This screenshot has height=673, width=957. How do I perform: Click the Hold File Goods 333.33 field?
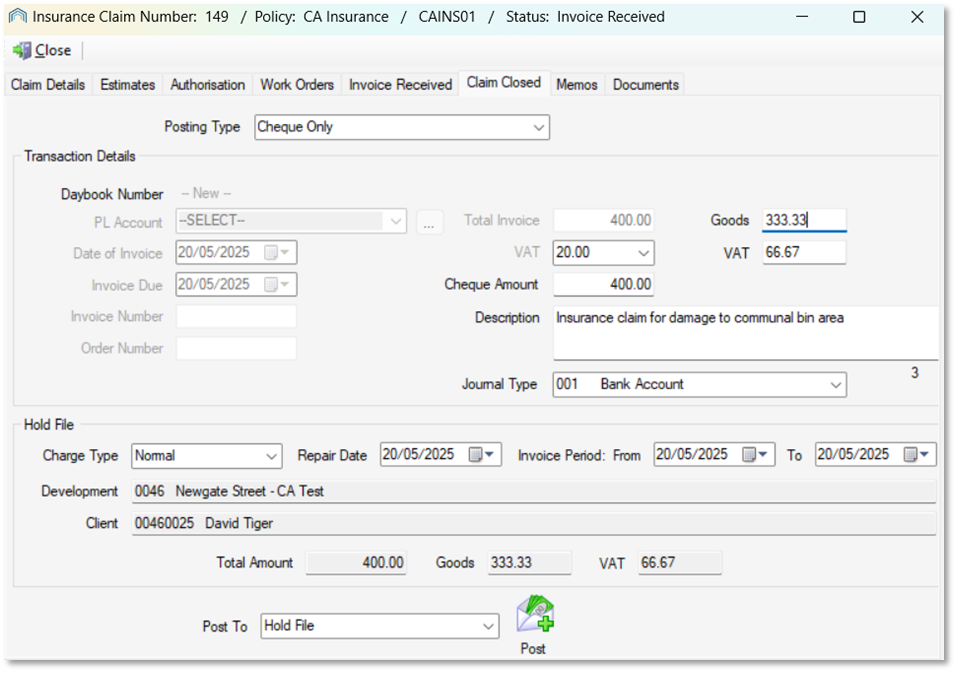(529, 563)
